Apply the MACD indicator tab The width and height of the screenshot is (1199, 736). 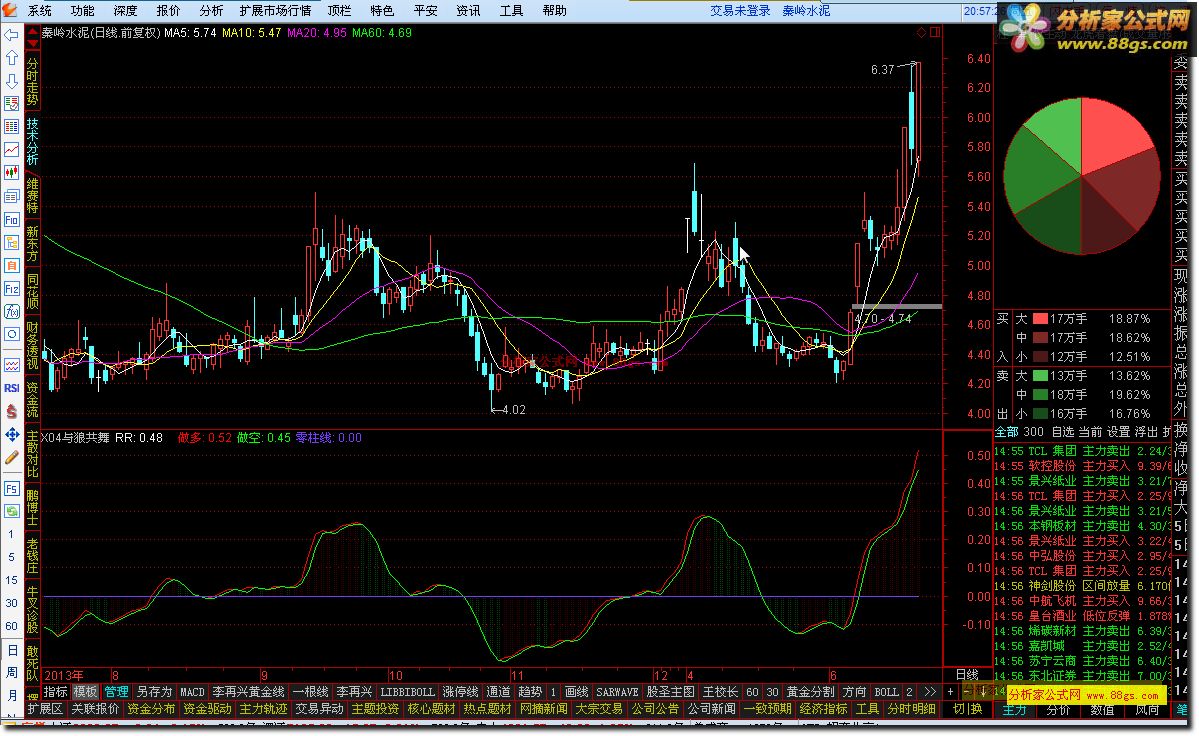click(x=192, y=692)
